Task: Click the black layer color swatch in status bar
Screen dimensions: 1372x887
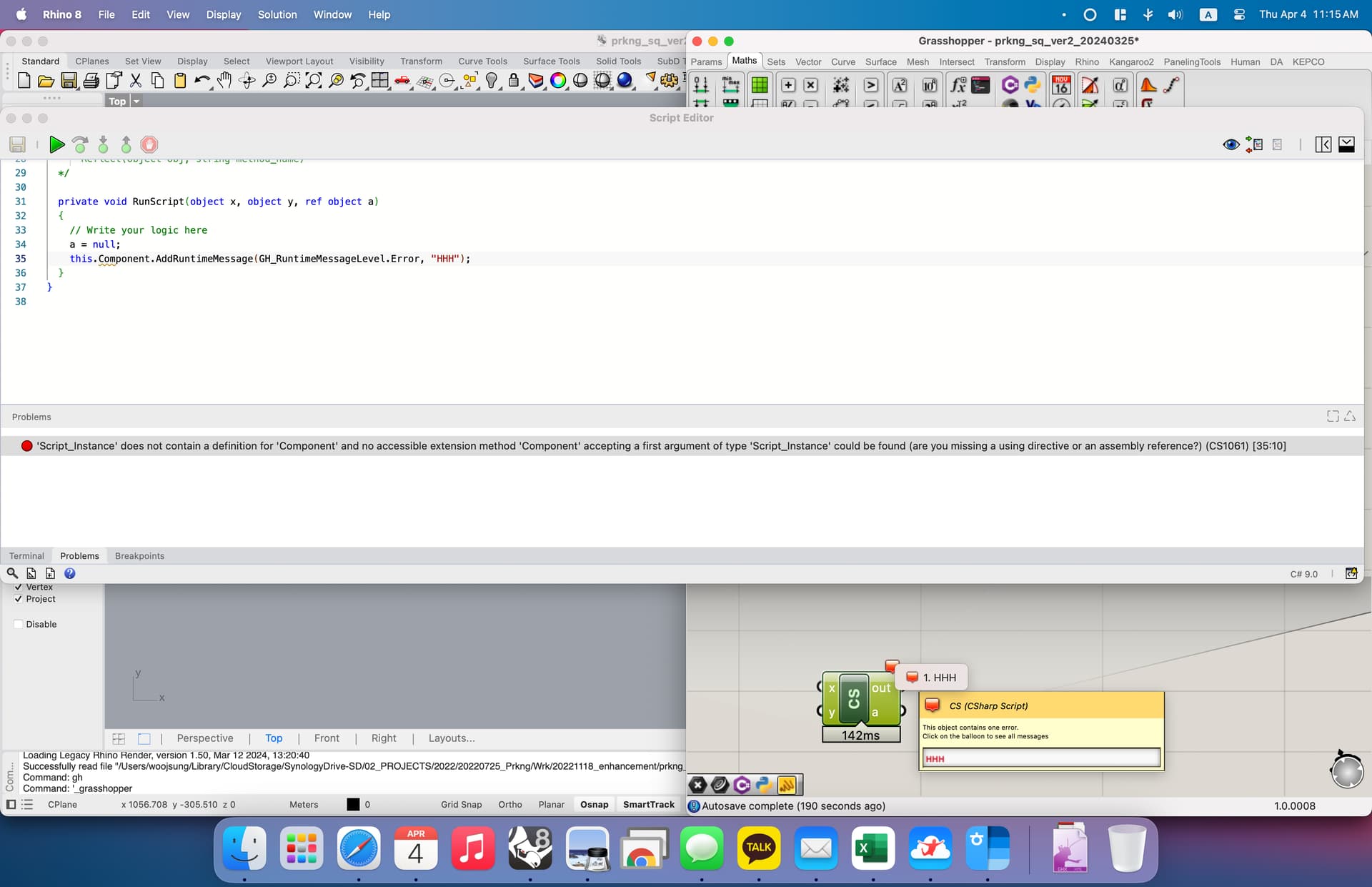Action: (352, 804)
